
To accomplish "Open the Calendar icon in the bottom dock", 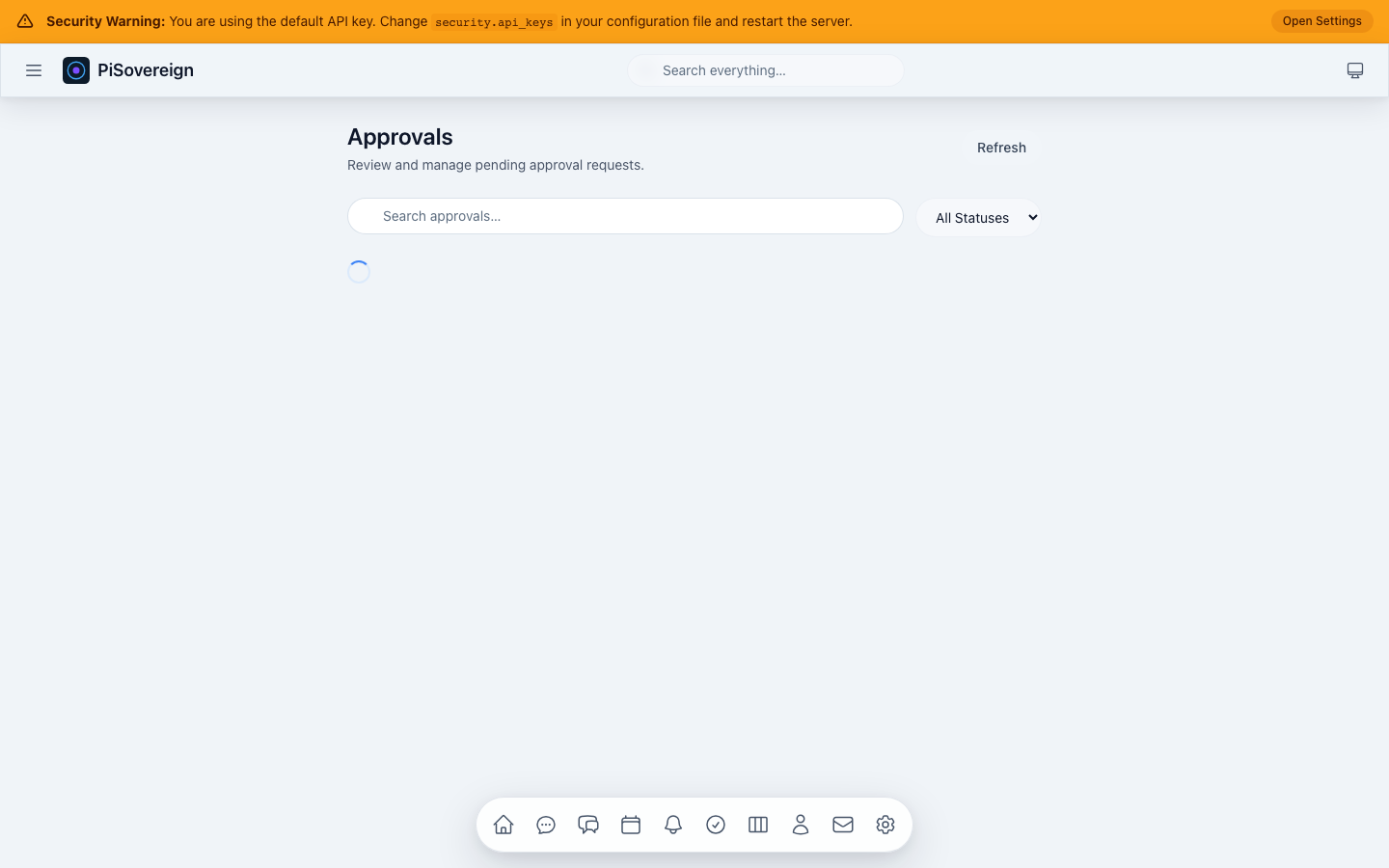I will pyautogui.click(x=631, y=825).
